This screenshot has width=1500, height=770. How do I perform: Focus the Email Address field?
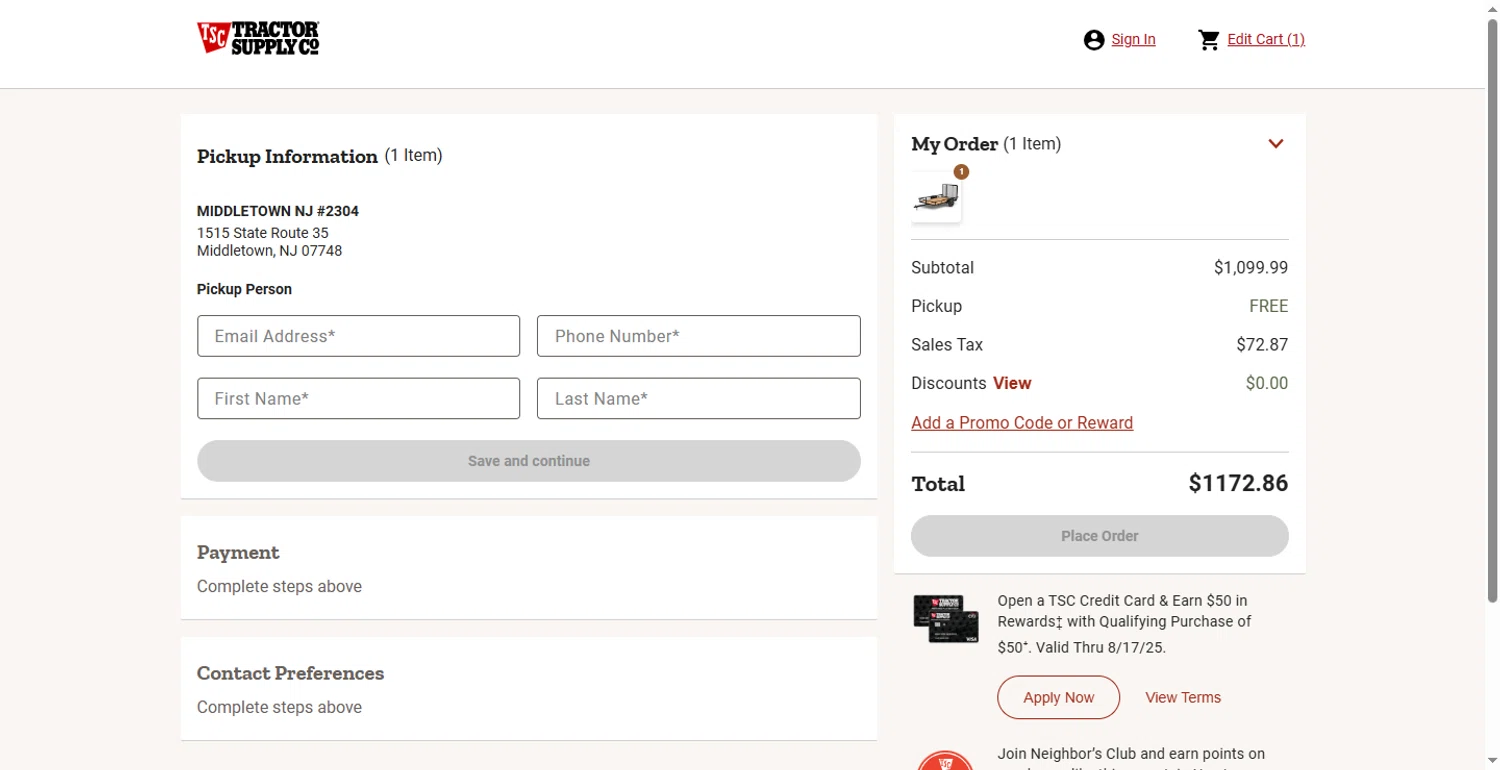pyautogui.click(x=358, y=336)
